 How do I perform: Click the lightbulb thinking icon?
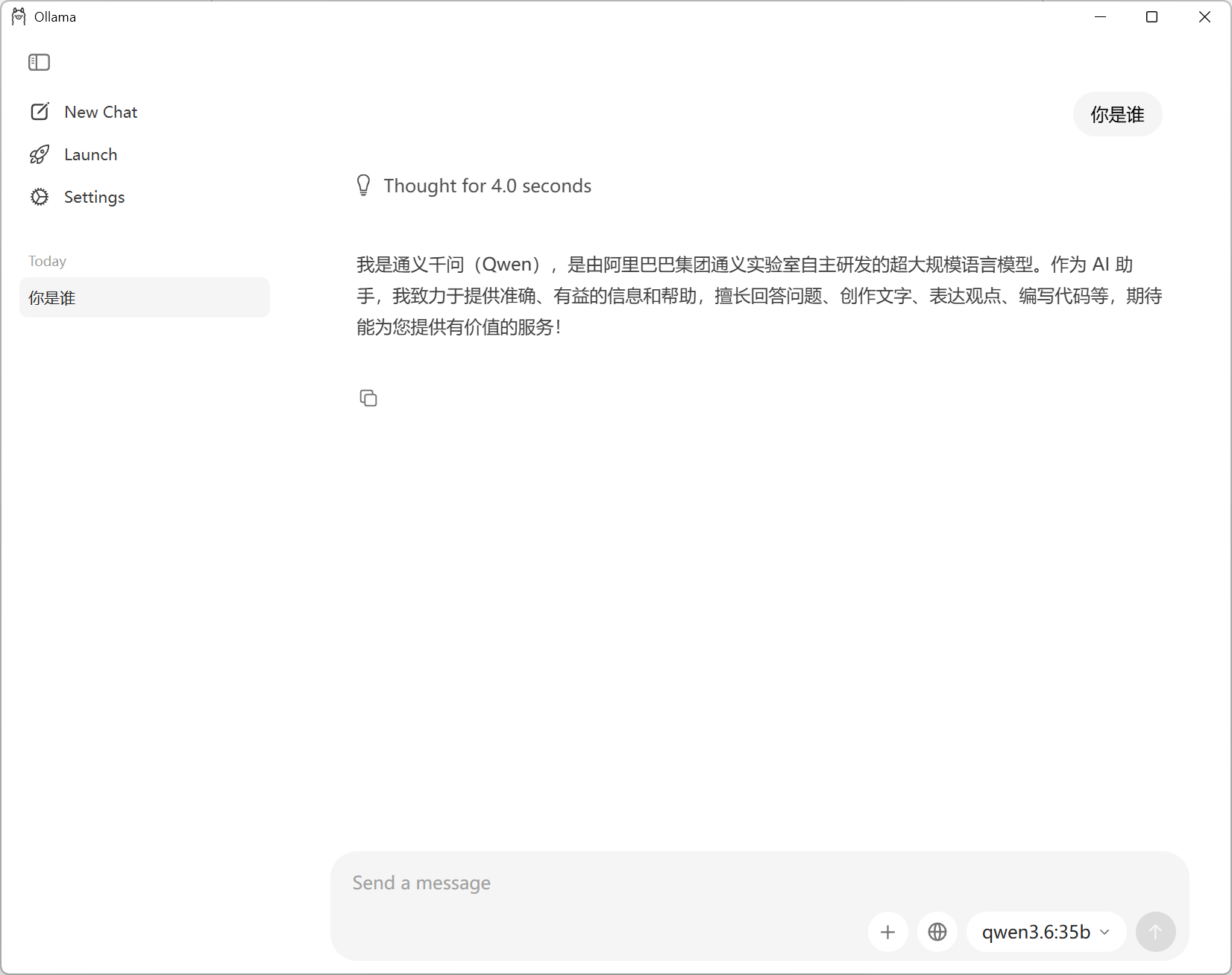pos(363,185)
